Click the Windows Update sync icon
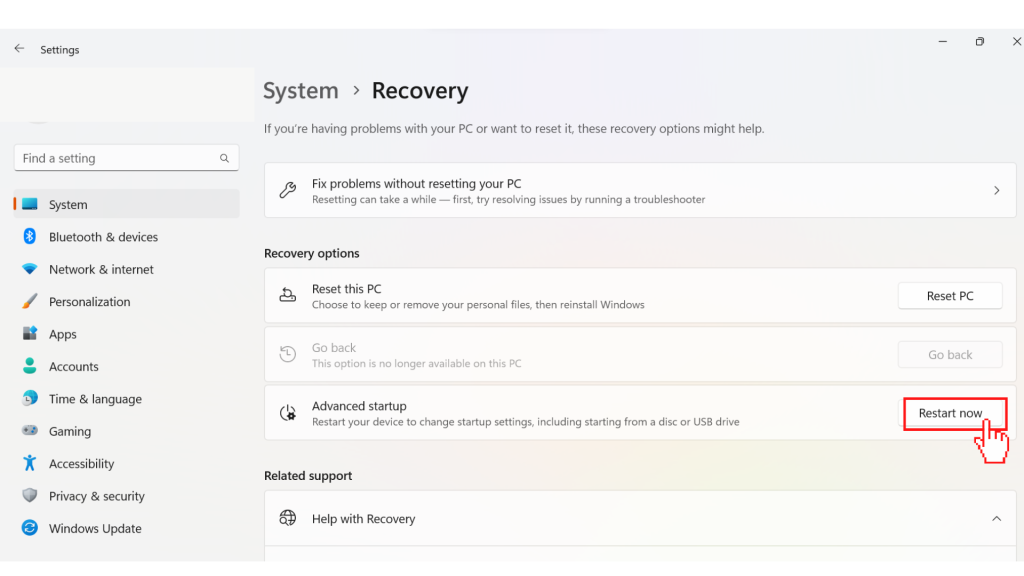This screenshot has height=576, width=1024. click(29, 528)
